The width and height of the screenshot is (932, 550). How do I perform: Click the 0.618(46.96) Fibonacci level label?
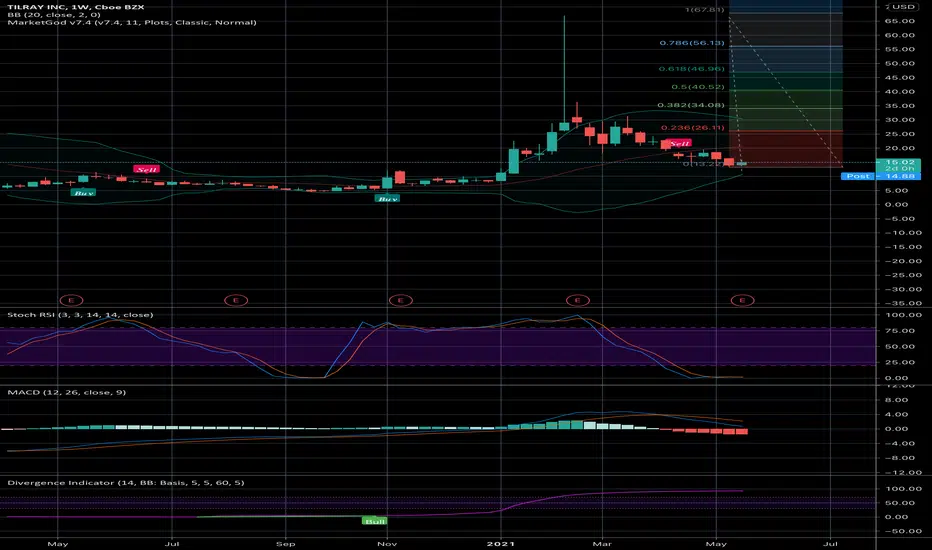coord(692,69)
